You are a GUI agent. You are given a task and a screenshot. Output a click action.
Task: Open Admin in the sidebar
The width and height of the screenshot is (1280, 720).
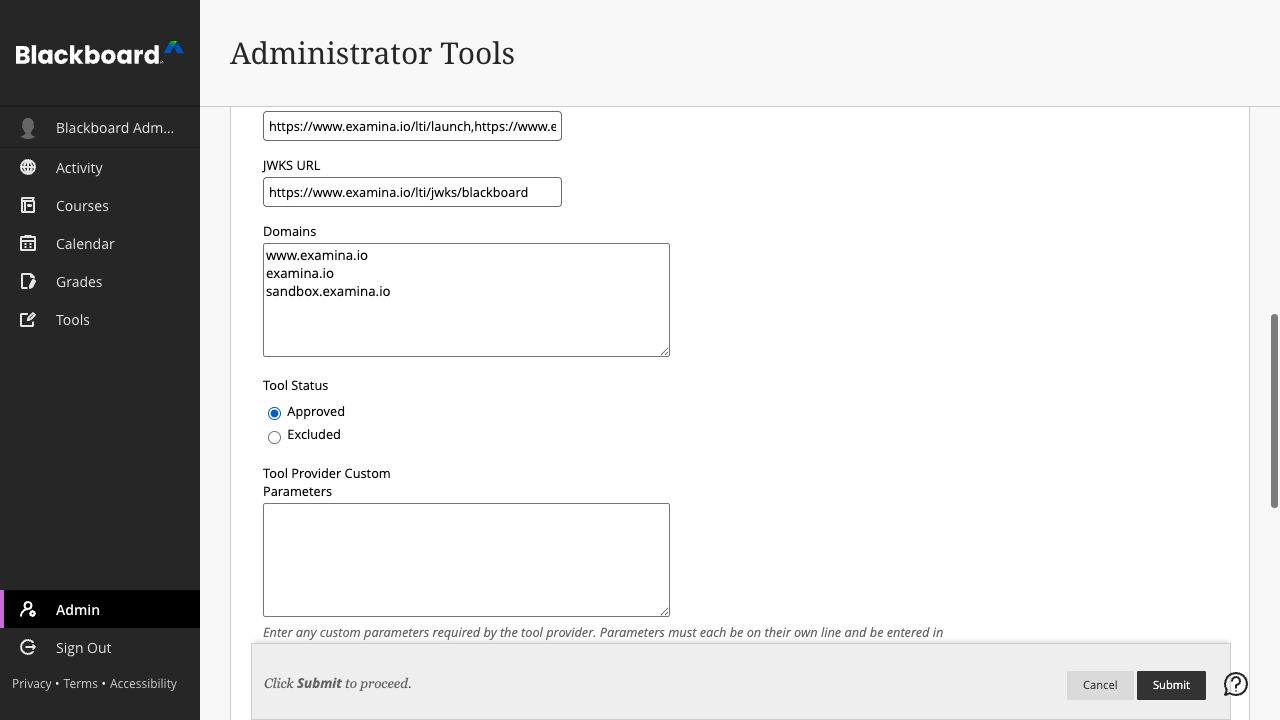pyautogui.click(x=100, y=609)
